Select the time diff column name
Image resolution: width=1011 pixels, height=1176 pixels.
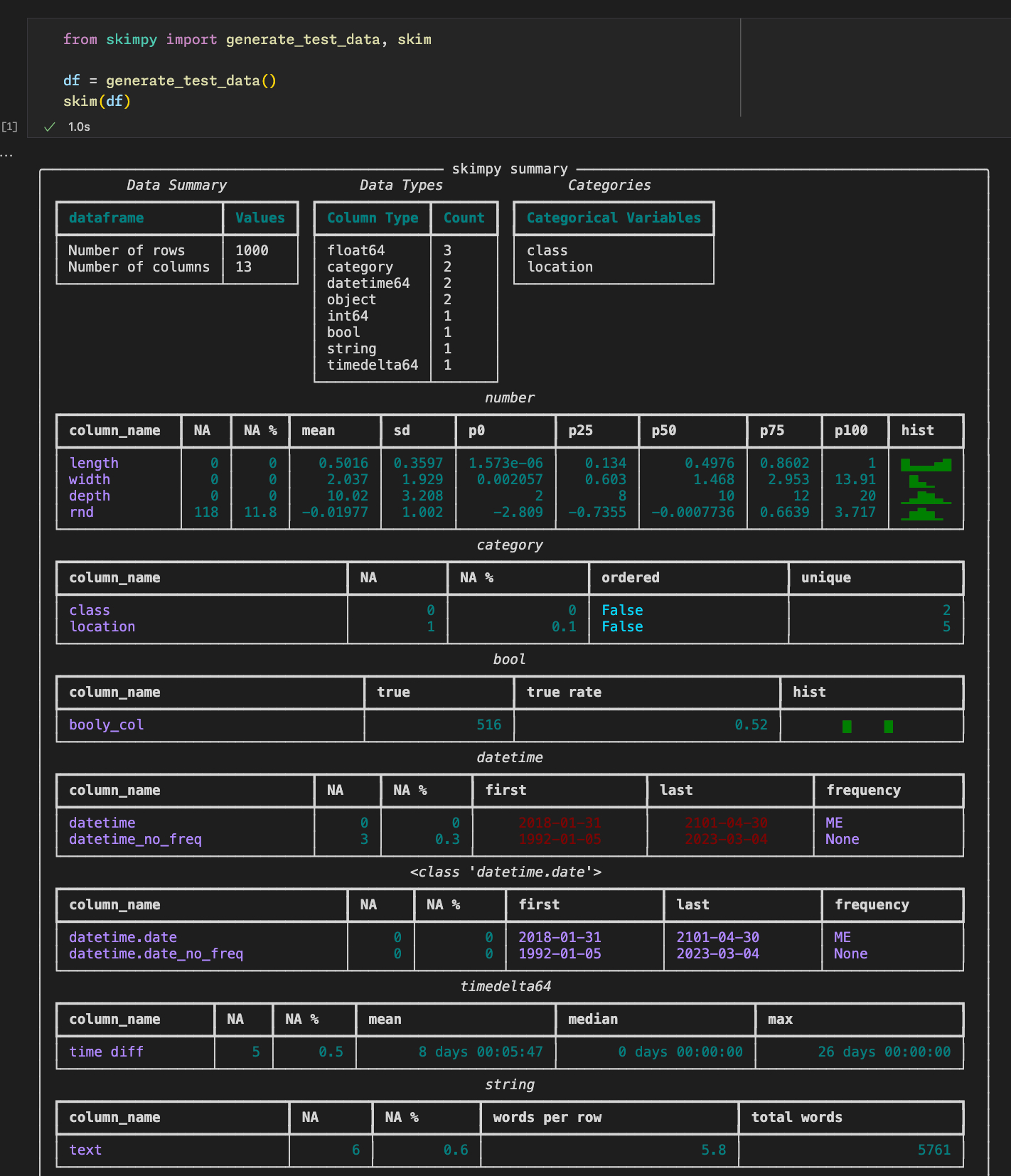pos(106,1052)
